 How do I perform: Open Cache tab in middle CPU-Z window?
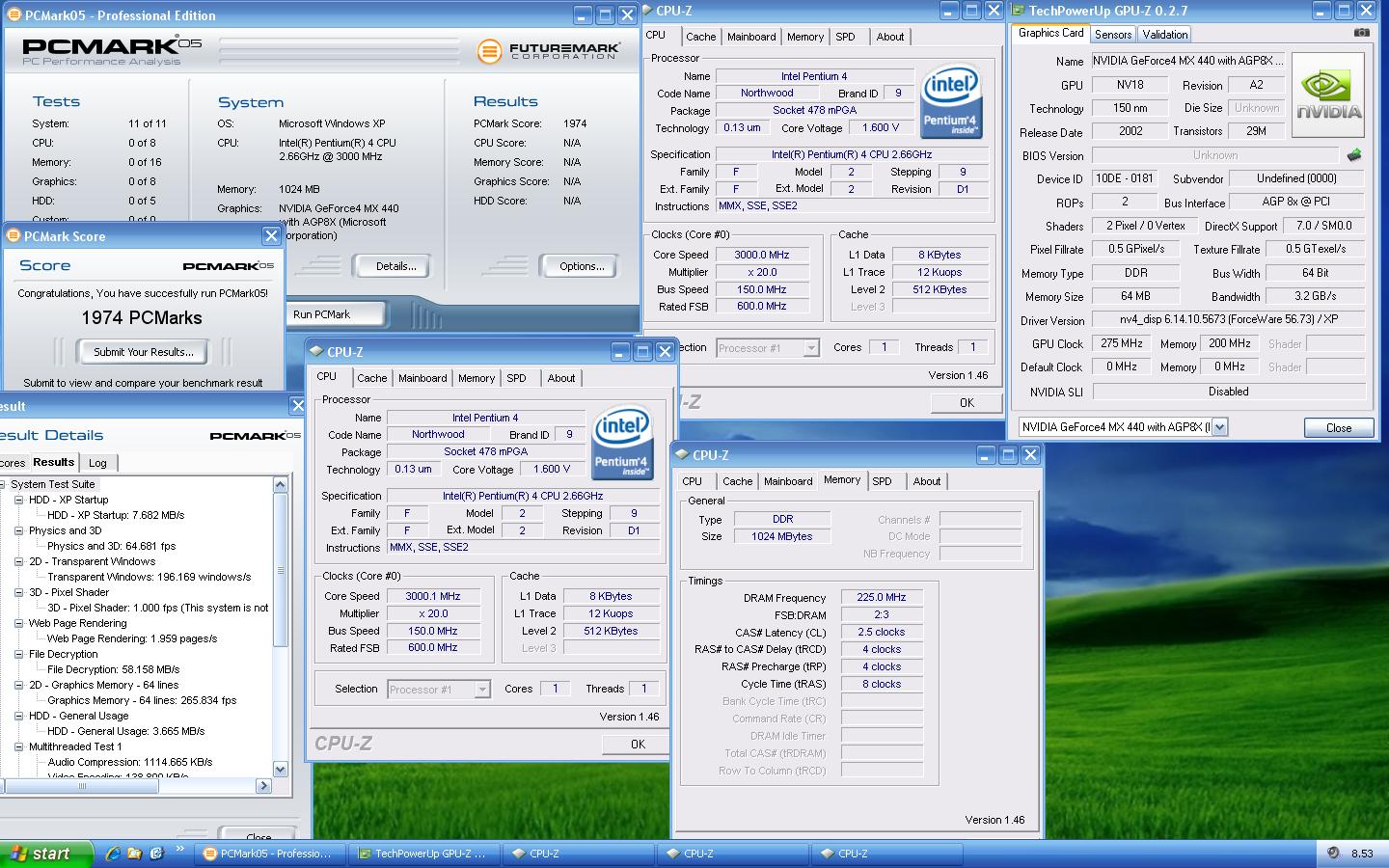pos(371,378)
